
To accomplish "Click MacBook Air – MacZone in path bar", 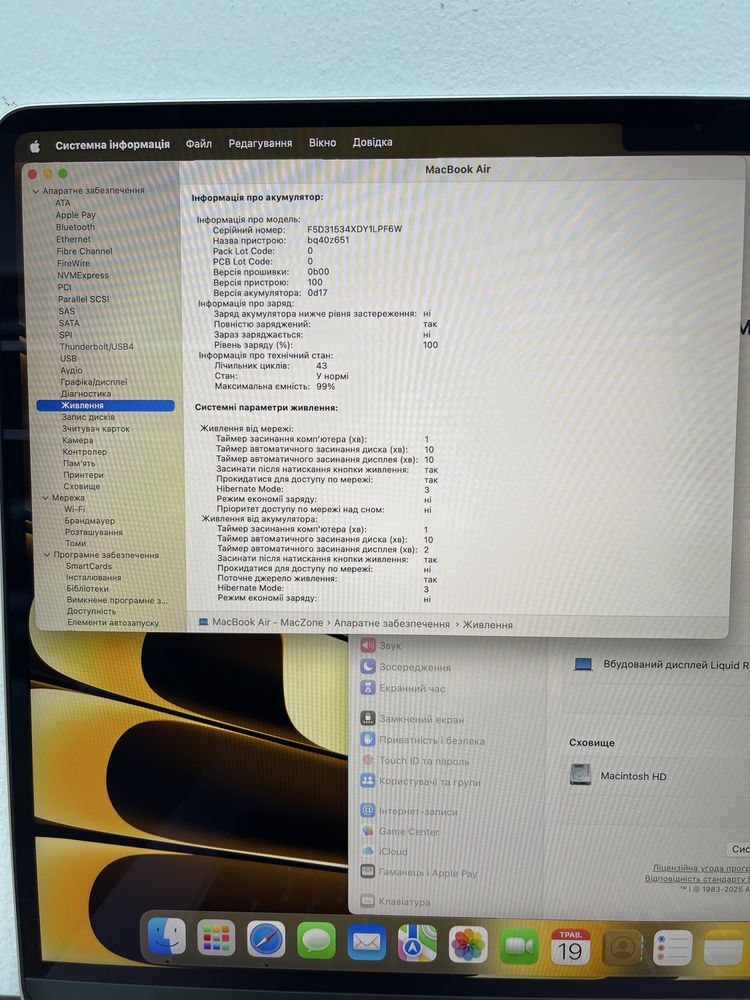I will click(268, 622).
